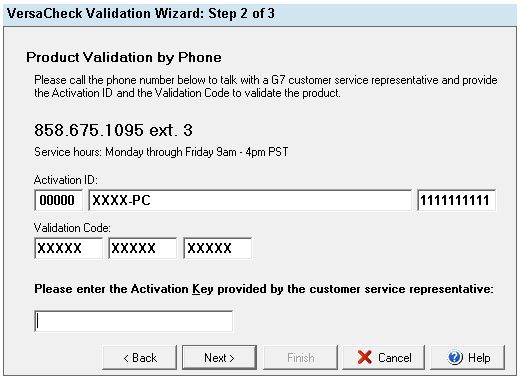Select the second Validation Code box
This screenshot has height=379, width=520.
pos(143,248)
